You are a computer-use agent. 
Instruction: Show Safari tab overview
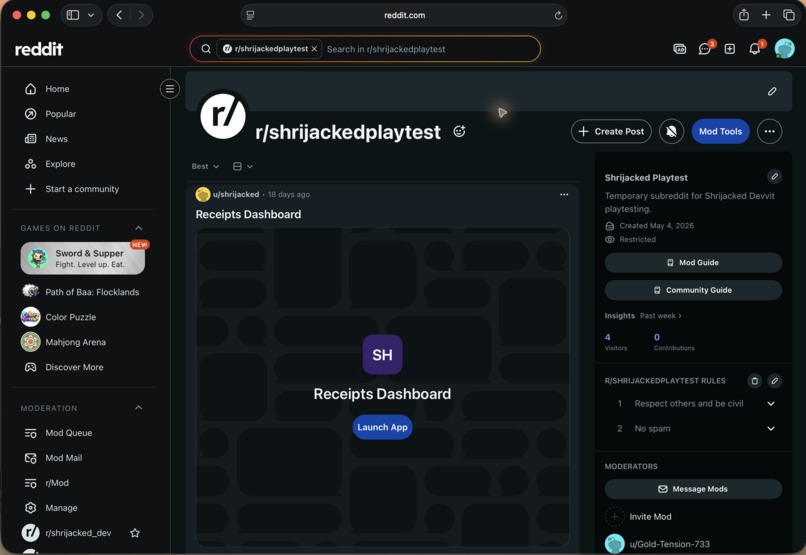point(789,15)
